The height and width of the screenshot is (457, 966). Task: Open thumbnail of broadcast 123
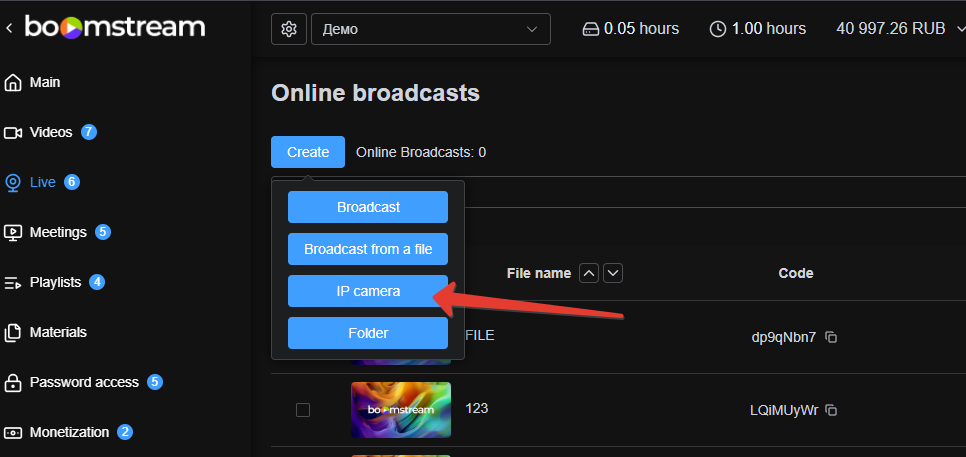coord(401,410)
